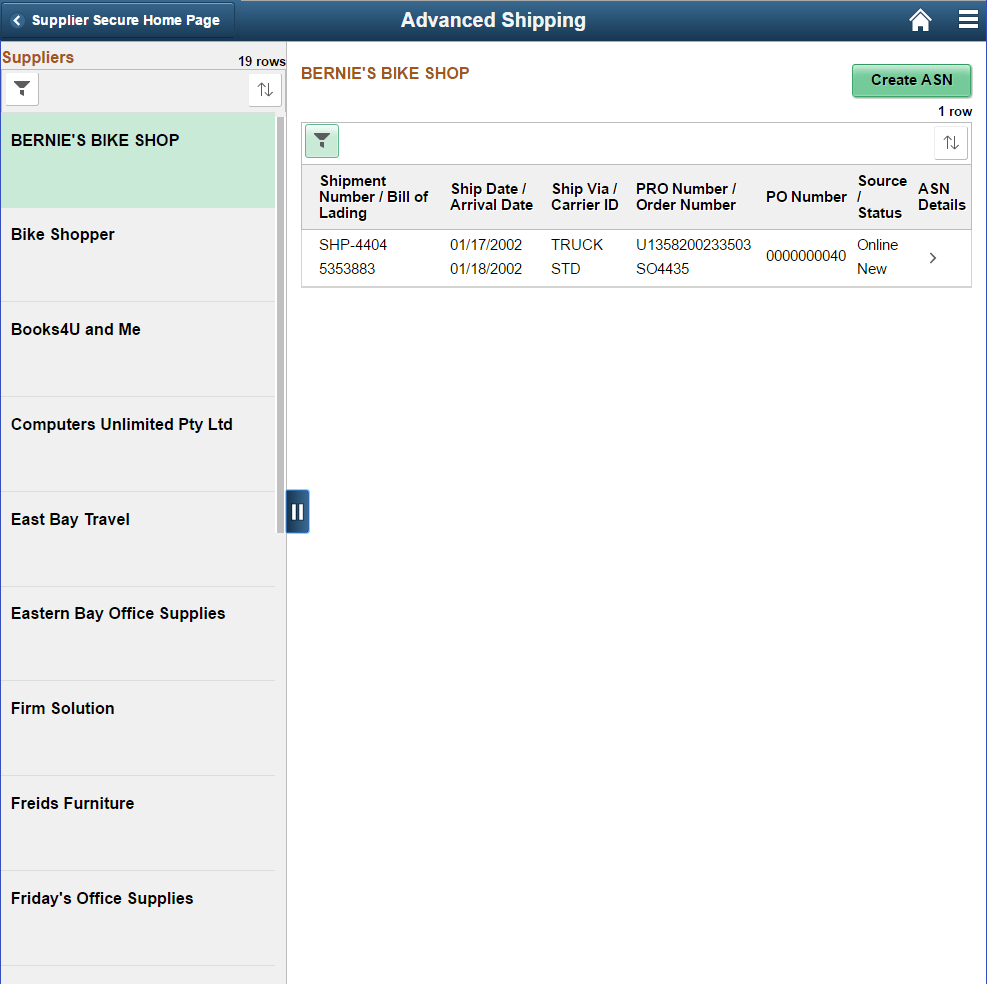987x984 pixels.
Task: Sort the Suppliers list
Action: 264,88
